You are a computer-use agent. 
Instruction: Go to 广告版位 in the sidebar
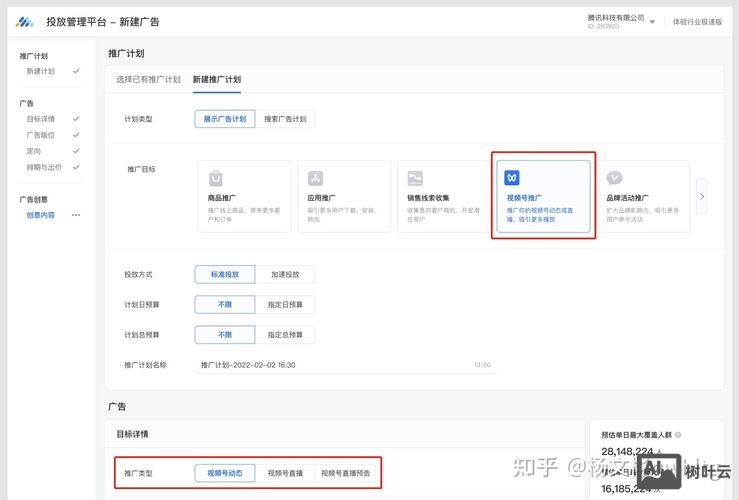(x=41, y=135)
